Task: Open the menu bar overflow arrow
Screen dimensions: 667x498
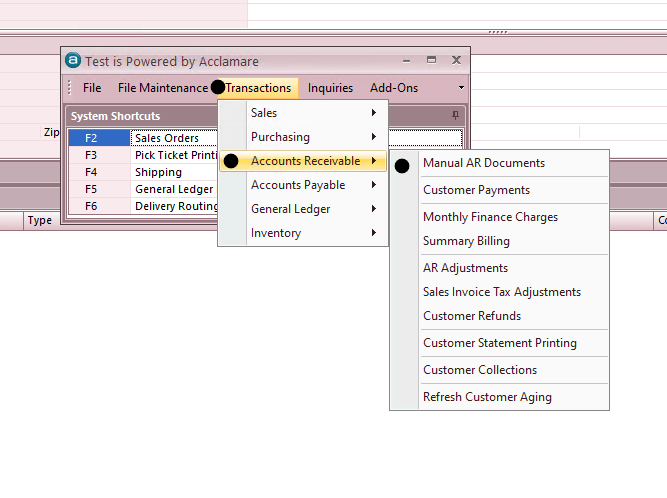Action: (461, 88)
